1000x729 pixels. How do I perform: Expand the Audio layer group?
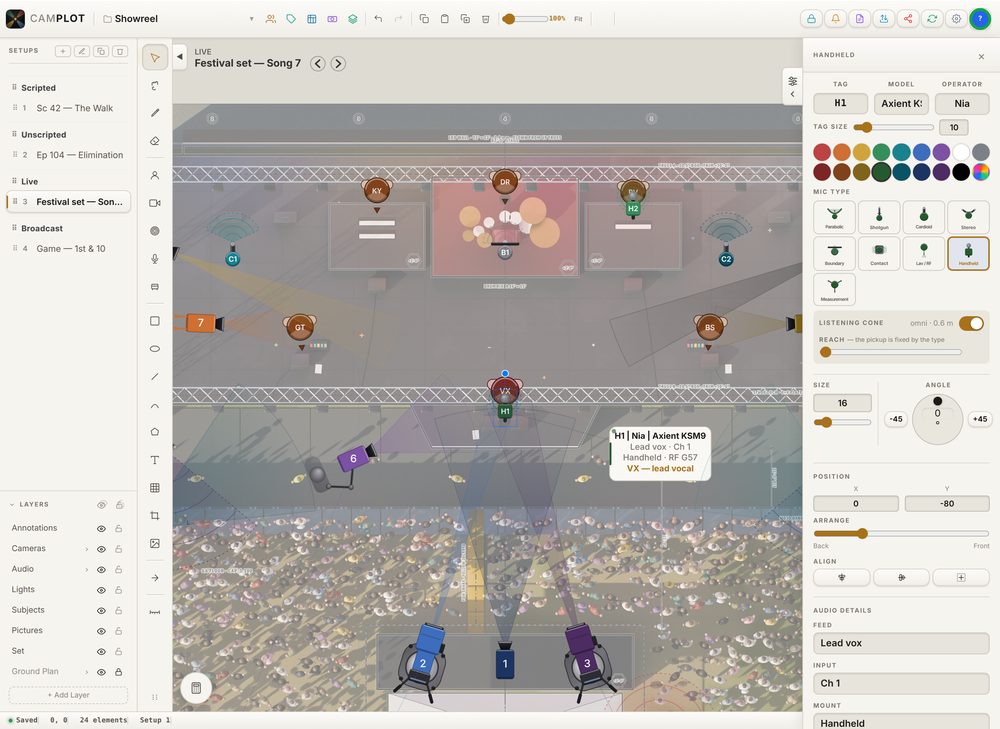tap(87, 570)
